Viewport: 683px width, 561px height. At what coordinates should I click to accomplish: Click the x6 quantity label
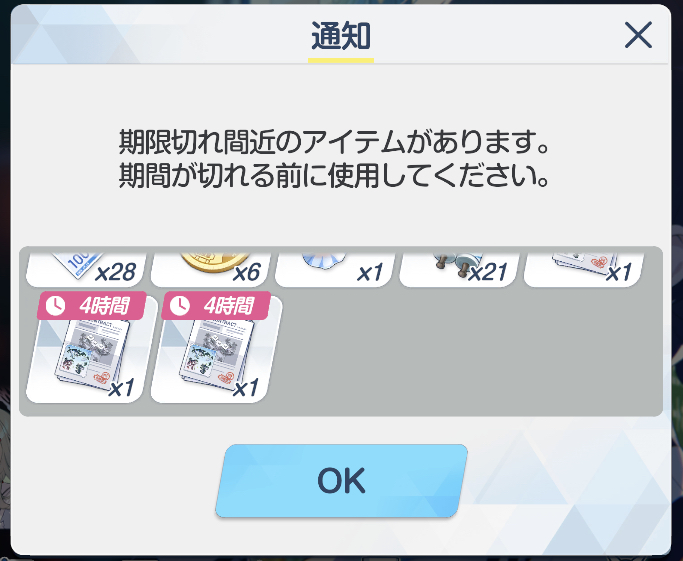[x=247, y=273]
